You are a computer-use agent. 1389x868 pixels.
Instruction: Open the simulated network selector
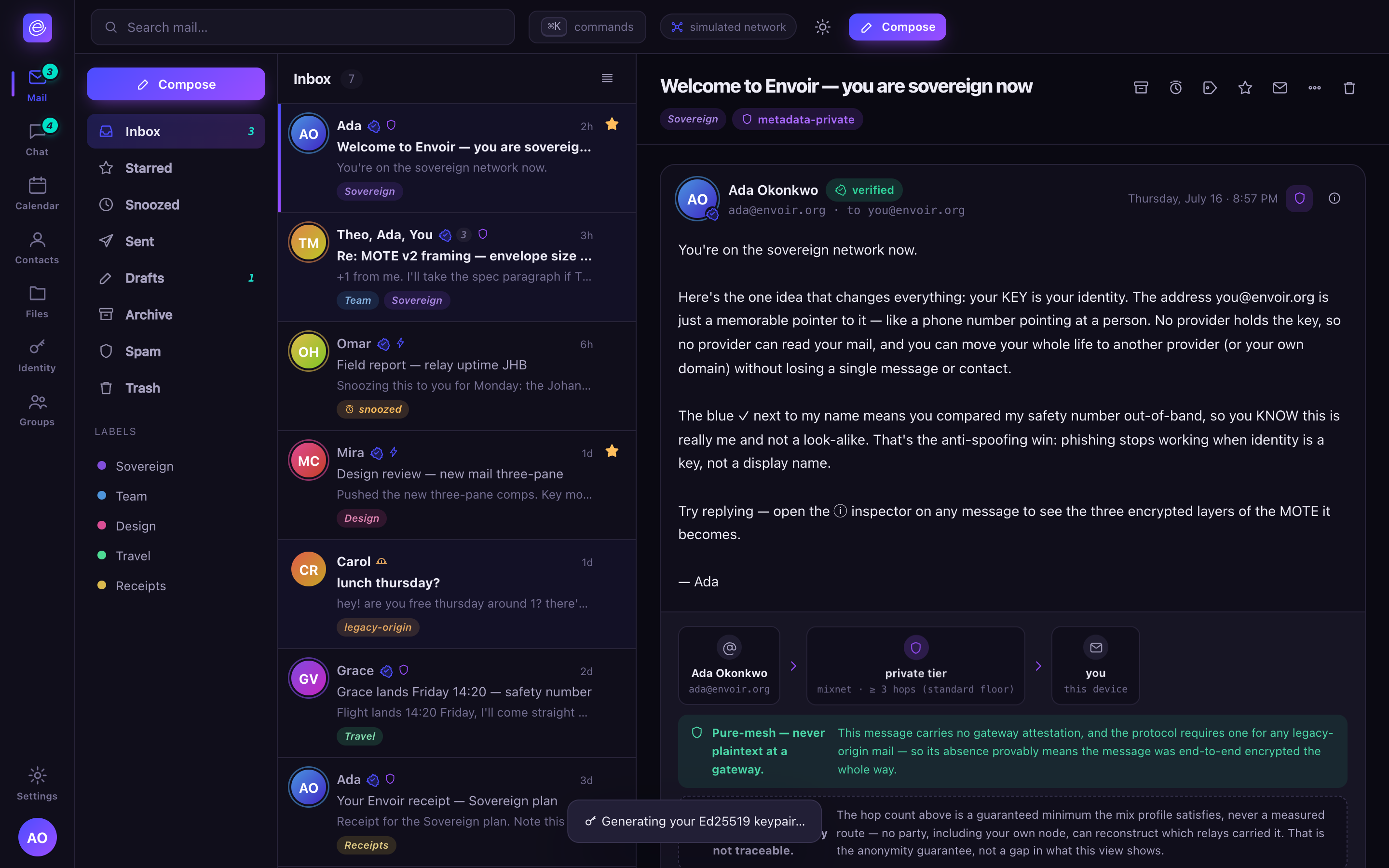(x=728, y=27)
